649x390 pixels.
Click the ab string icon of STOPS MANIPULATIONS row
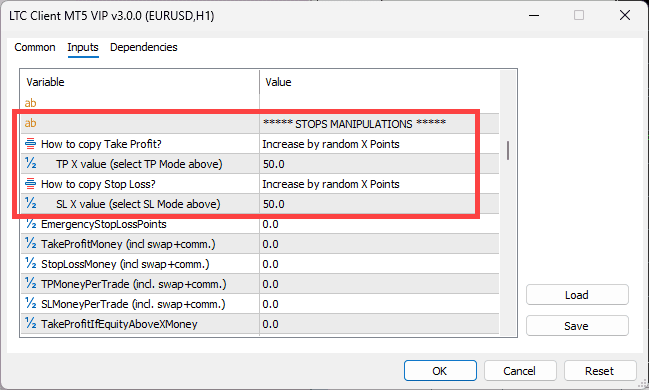point(31,123)
